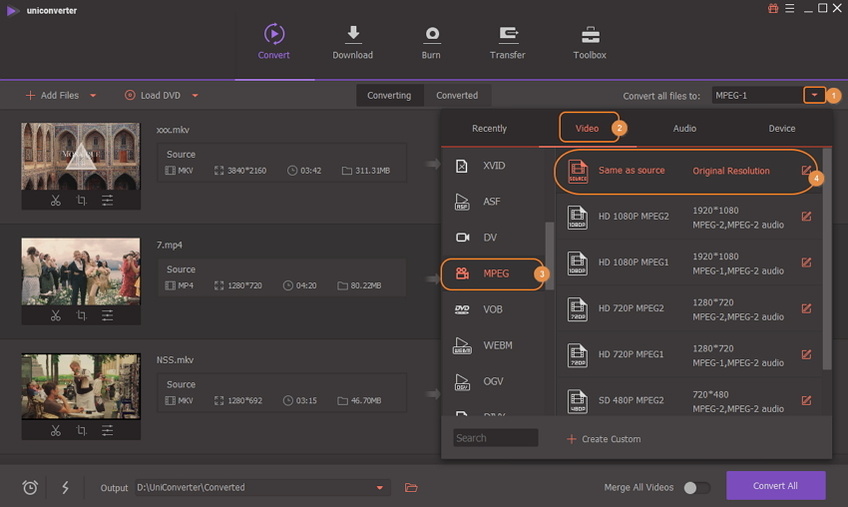Expand the Load DVD dropdown arrow
848x507 pixels.
(195, 96)
